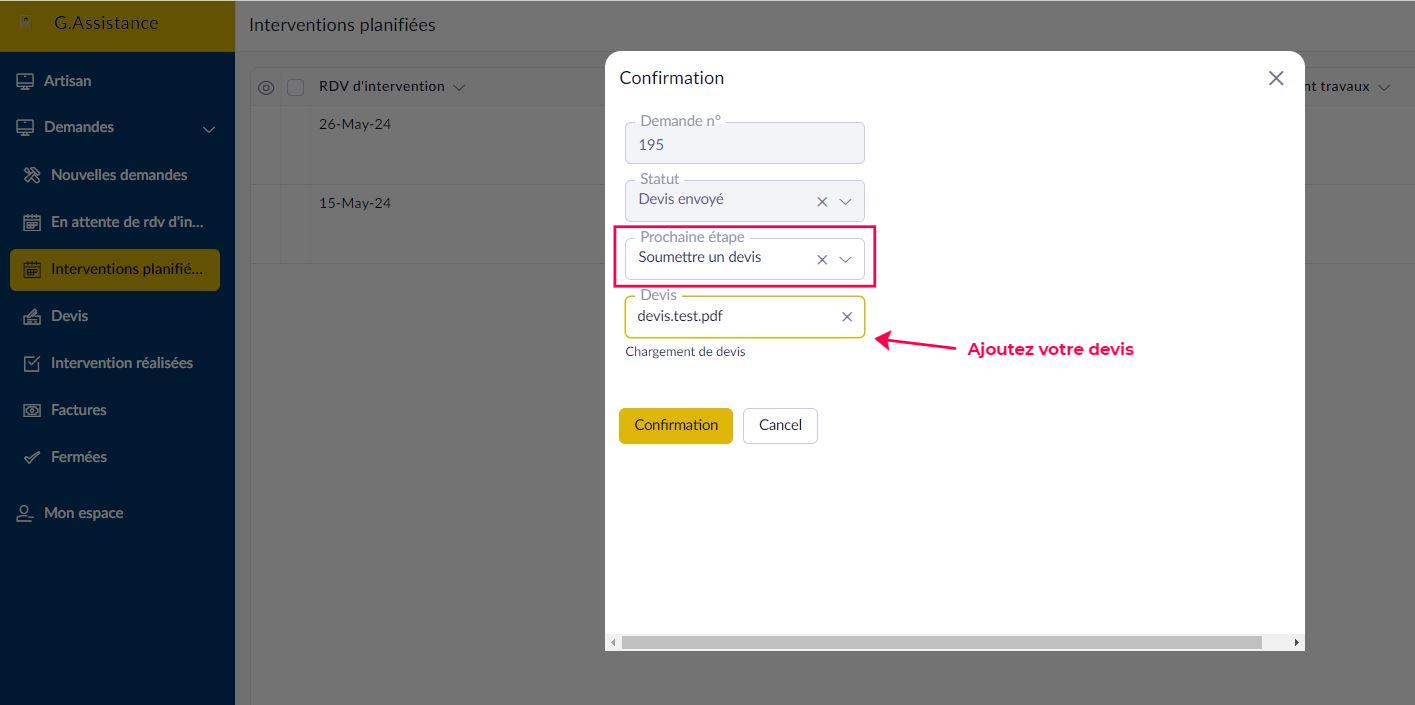Sort by RDV d'intervention column chevron
This screenshot has width=1415, height=705.
tap(459, 87)
